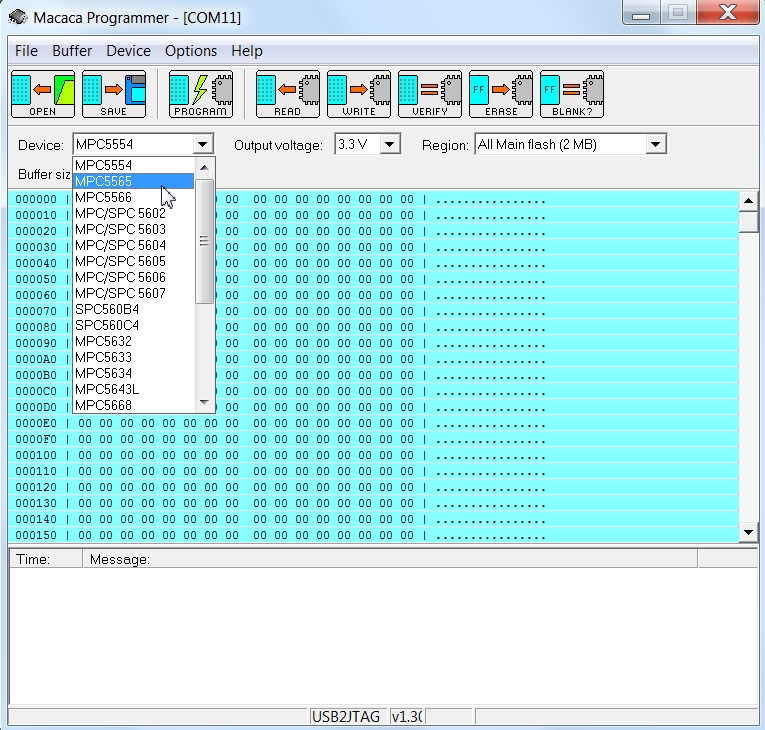Expand the Region dropdown
This screenshot has height=730, width=765.
pyautogui.click(x=655, y=145)
